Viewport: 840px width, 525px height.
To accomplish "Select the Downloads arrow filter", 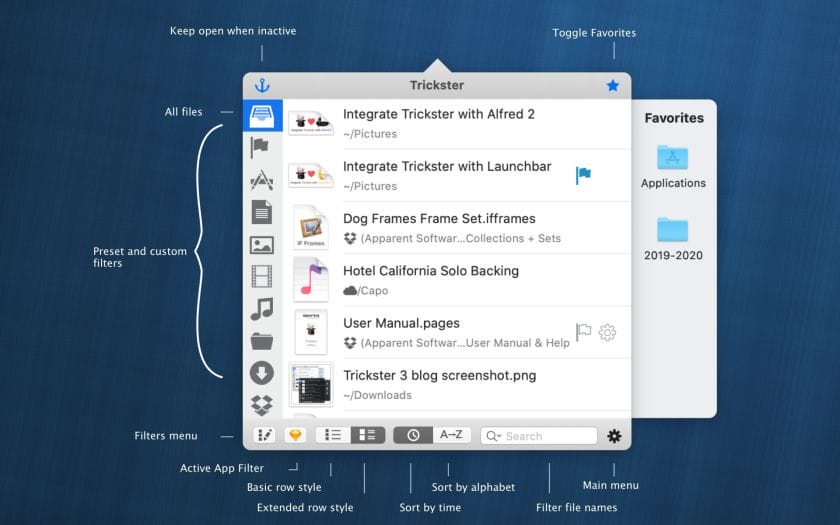I will [261, 373].
